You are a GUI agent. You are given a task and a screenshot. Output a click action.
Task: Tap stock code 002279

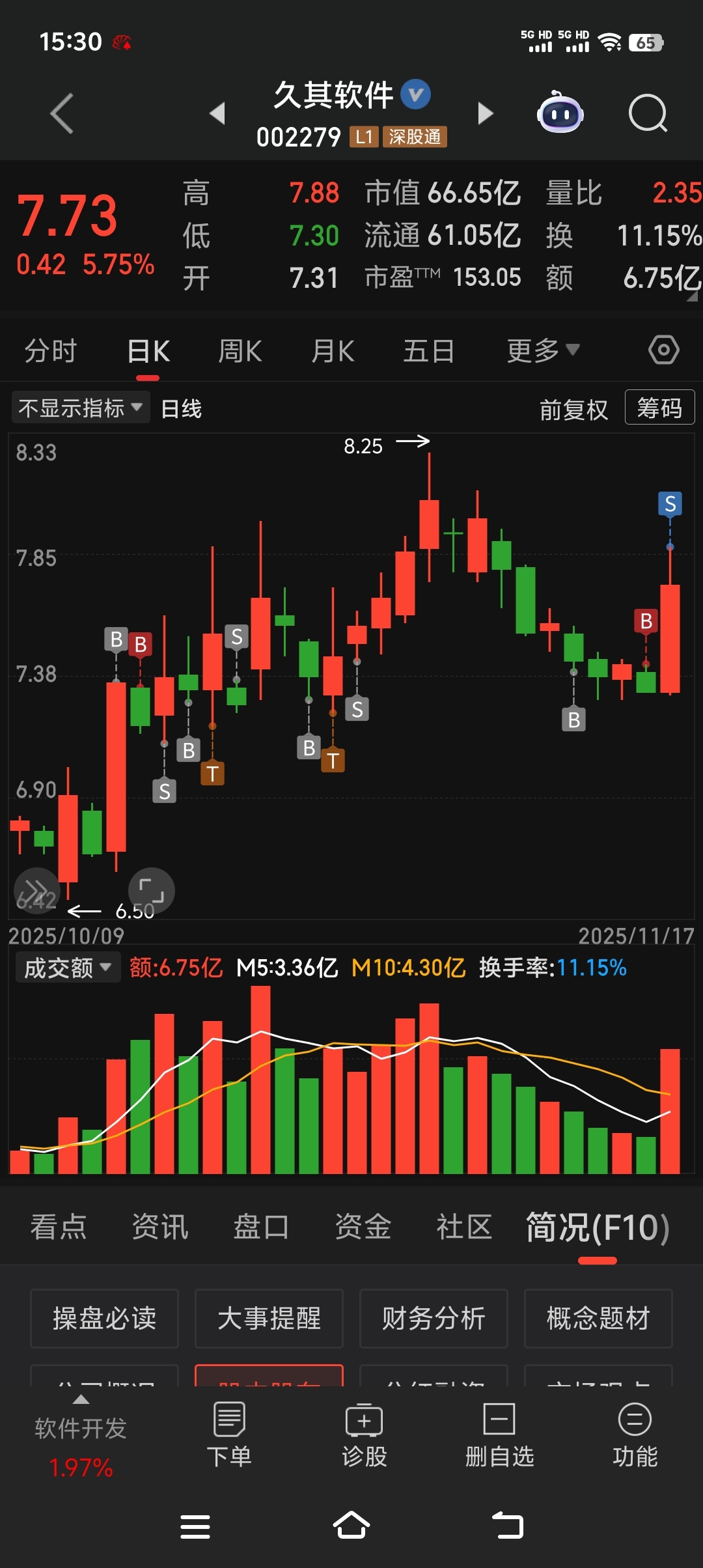pos(299,137)
